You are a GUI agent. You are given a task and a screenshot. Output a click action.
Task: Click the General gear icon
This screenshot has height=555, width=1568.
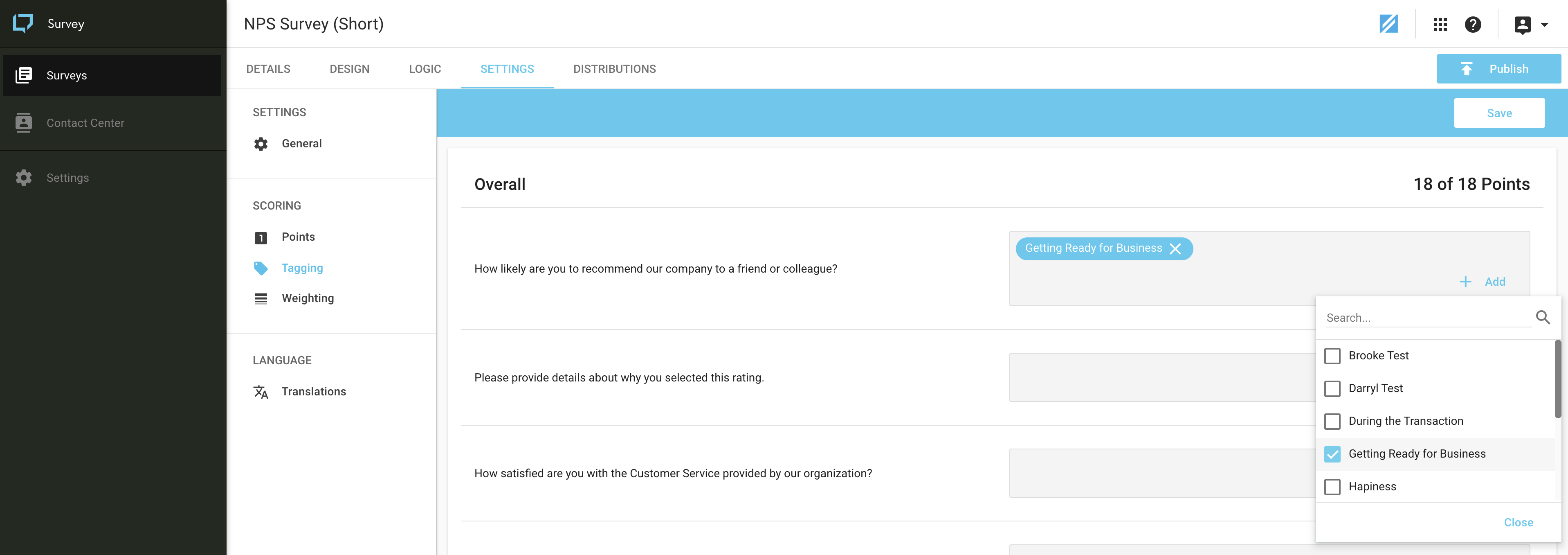261,144
